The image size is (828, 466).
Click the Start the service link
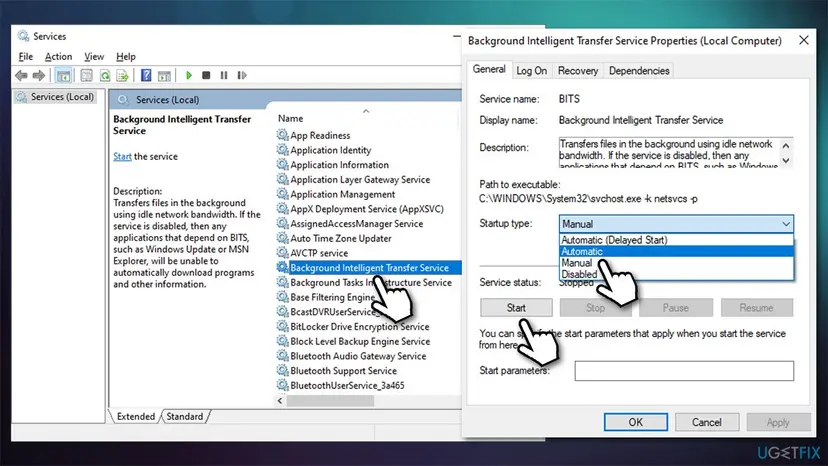point(122,156)
